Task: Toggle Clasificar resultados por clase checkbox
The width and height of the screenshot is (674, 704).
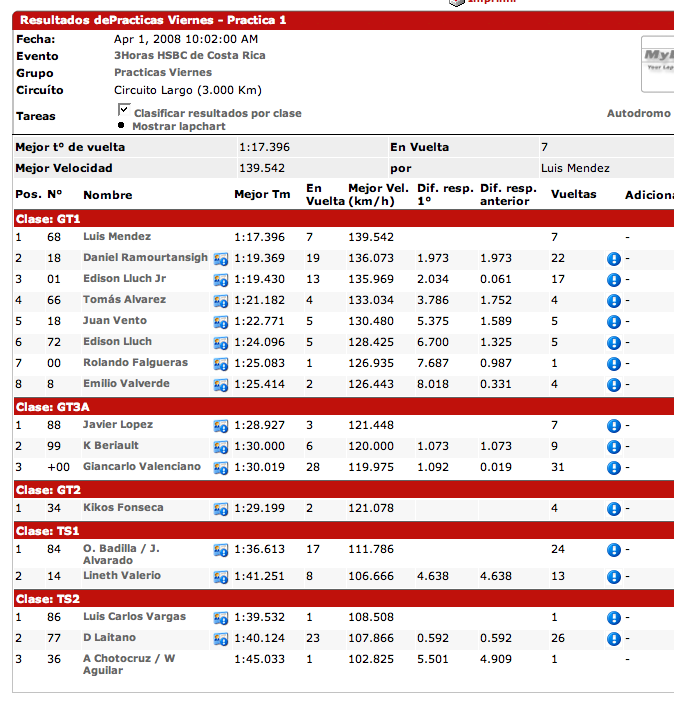Action: coord(125,109)
